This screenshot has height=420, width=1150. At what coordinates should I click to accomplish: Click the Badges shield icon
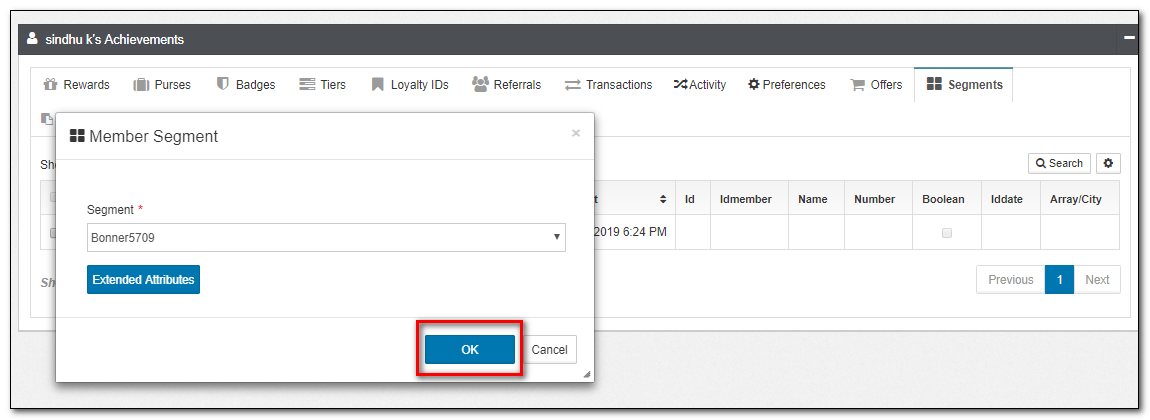[x=223, y=85]
